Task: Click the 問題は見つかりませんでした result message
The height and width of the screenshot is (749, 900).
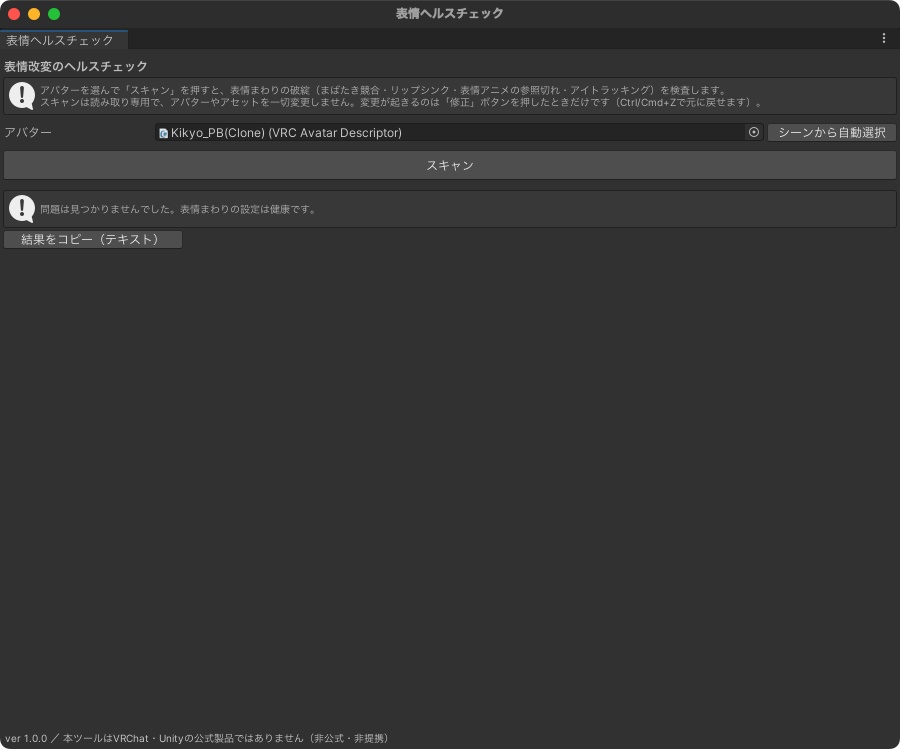Action: pos(179,209)
